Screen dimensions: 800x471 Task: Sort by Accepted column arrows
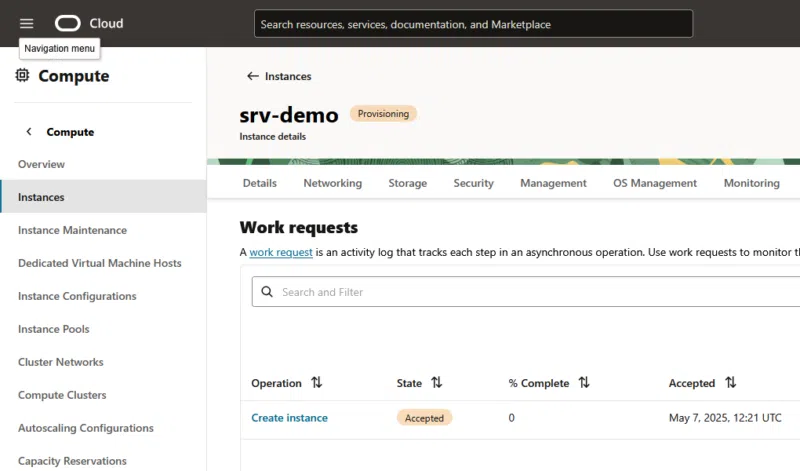[x=730, y=383]
